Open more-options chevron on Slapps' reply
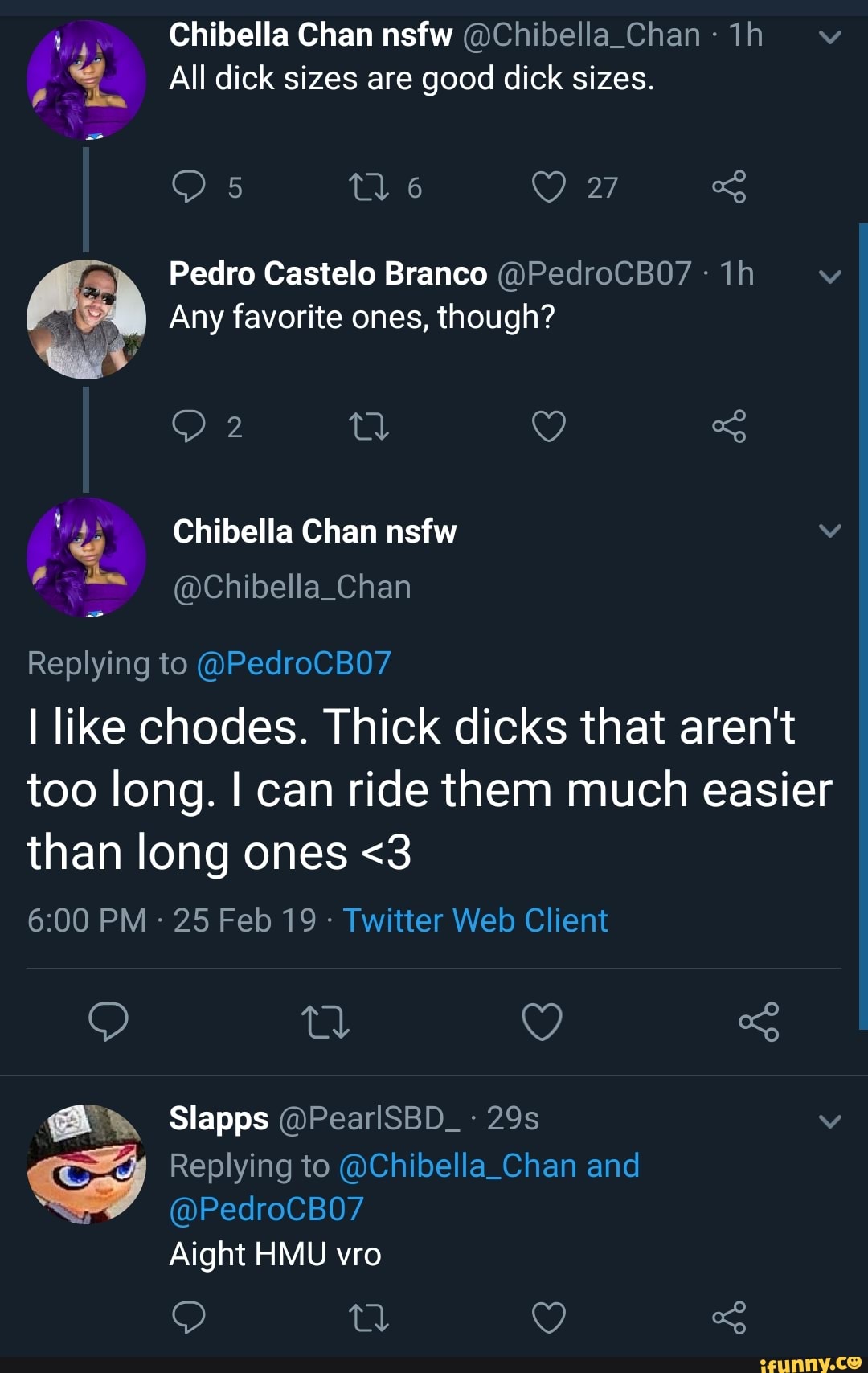Image resolution: width=868 pixels, height=1373 pixels. (829, 1121)
